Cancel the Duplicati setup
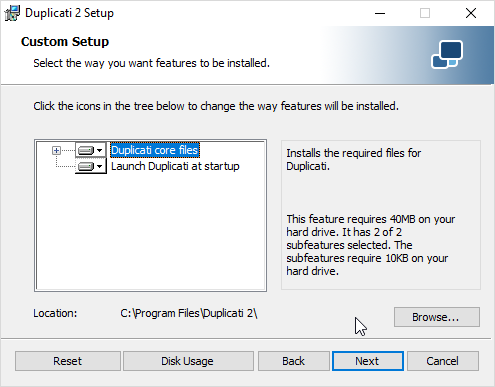Image resolution: width=495 pixels, height=387 pixels. click(x=443, y=361)
